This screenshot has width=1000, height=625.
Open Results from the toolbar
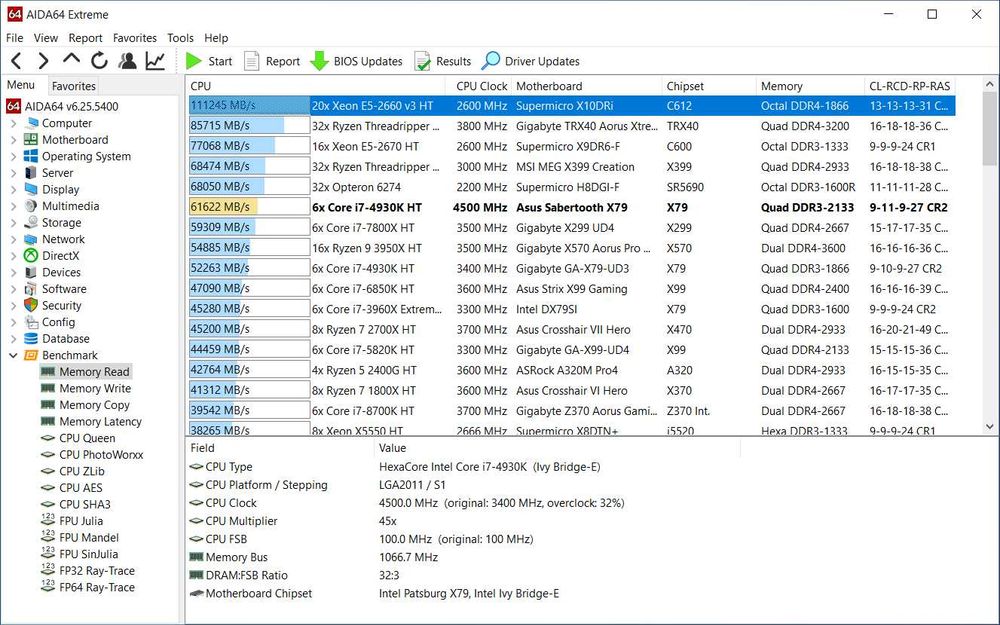(442, 61)
